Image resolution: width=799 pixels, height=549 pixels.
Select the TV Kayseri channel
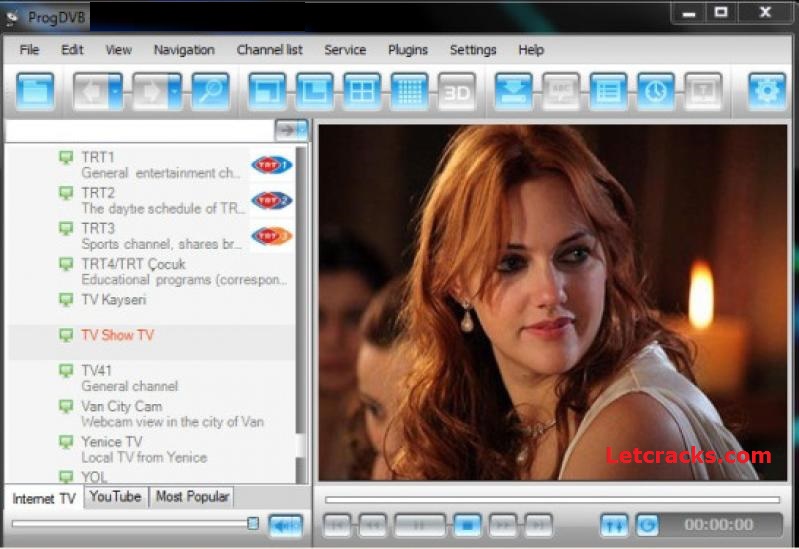click(x=150, y=306)
